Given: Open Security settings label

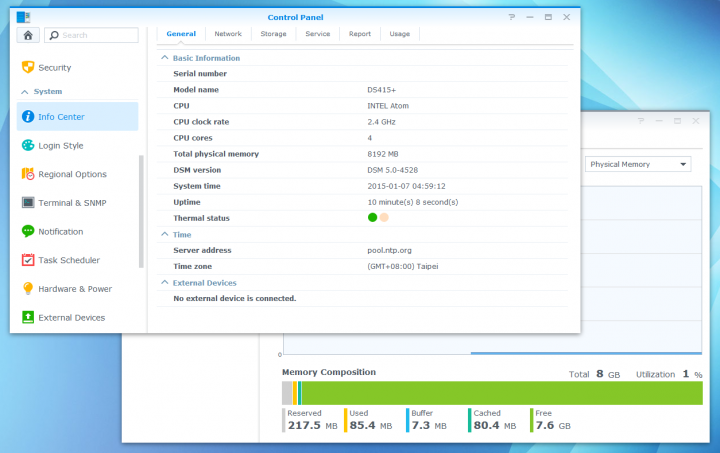Looking at the screenshot, I should tap(55, 67).
